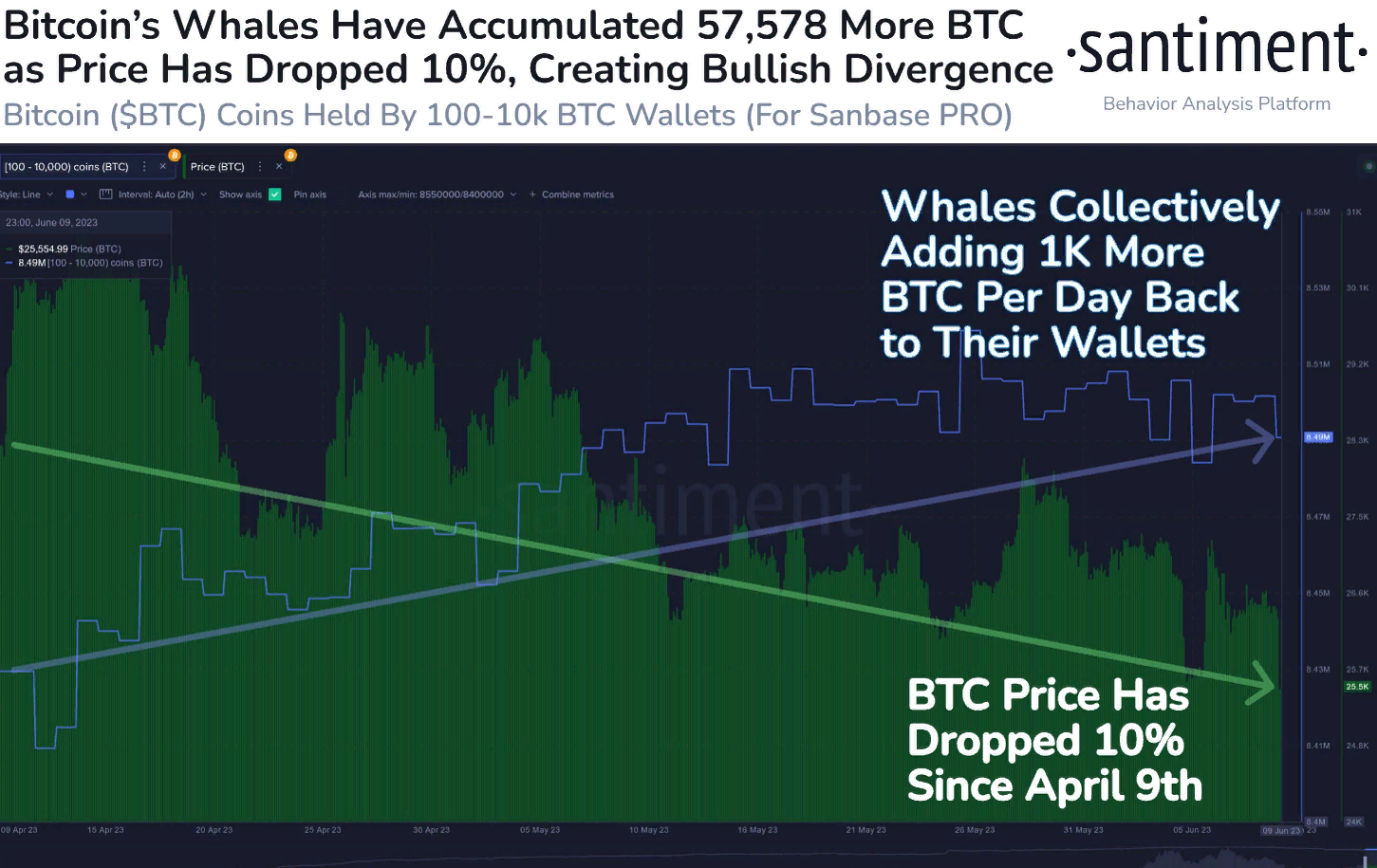Open the Interval: Auto (2h) dropdown
Viewport: 1377px width, 868px height.
click(x=156, y=194)
